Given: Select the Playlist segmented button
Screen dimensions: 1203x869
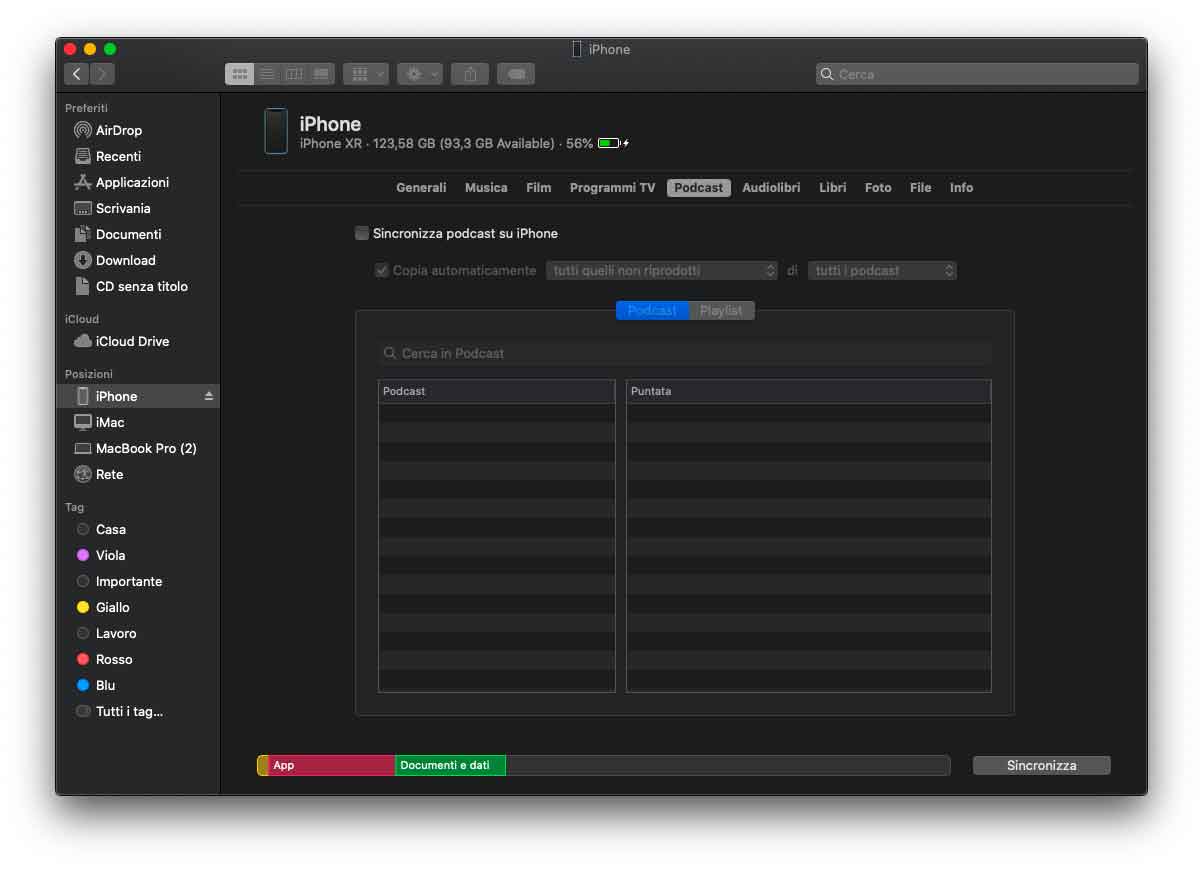Looking at the screenshot, I should pos(721,311).
